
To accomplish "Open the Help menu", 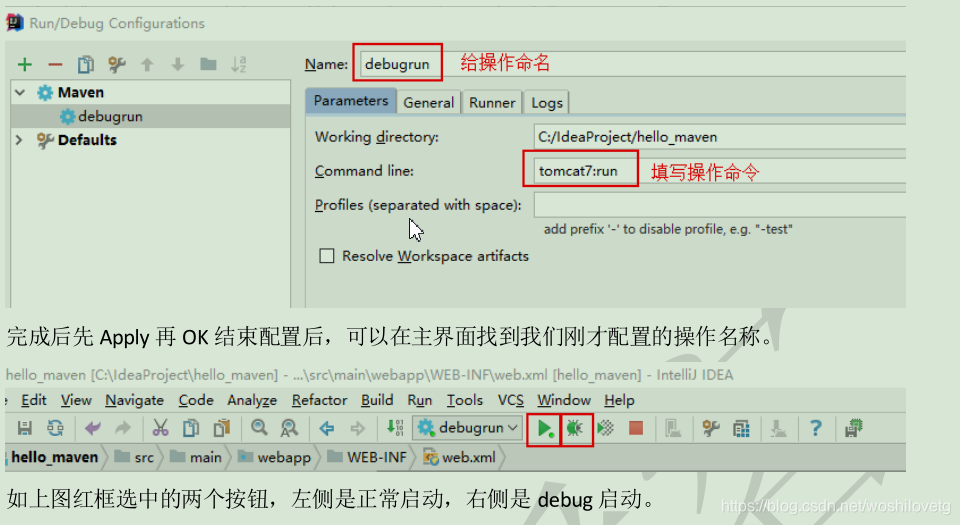I will click(620, 400).
